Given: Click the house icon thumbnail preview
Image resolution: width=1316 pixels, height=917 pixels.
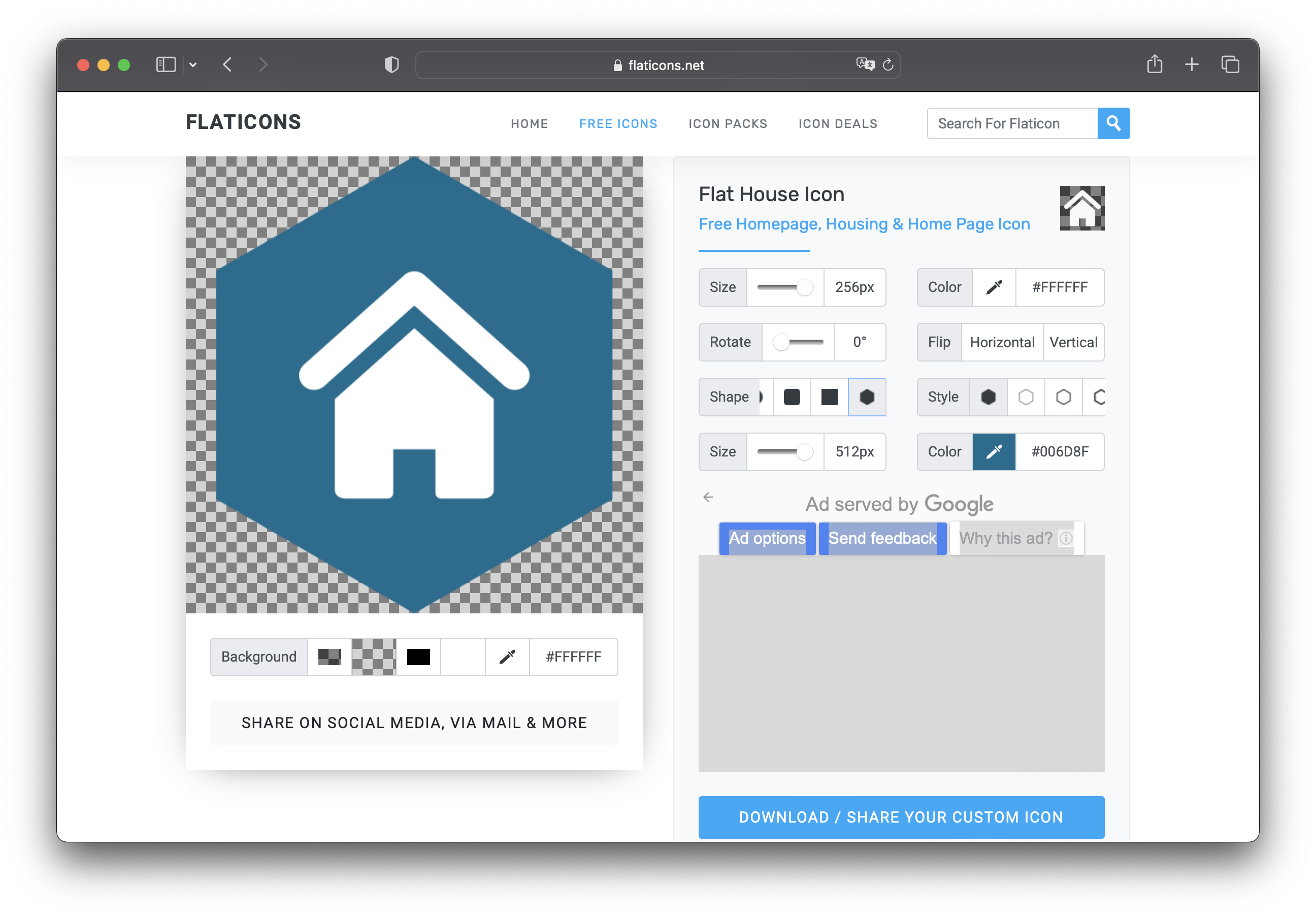Looking at the screenshot, I should point(1081,208).
